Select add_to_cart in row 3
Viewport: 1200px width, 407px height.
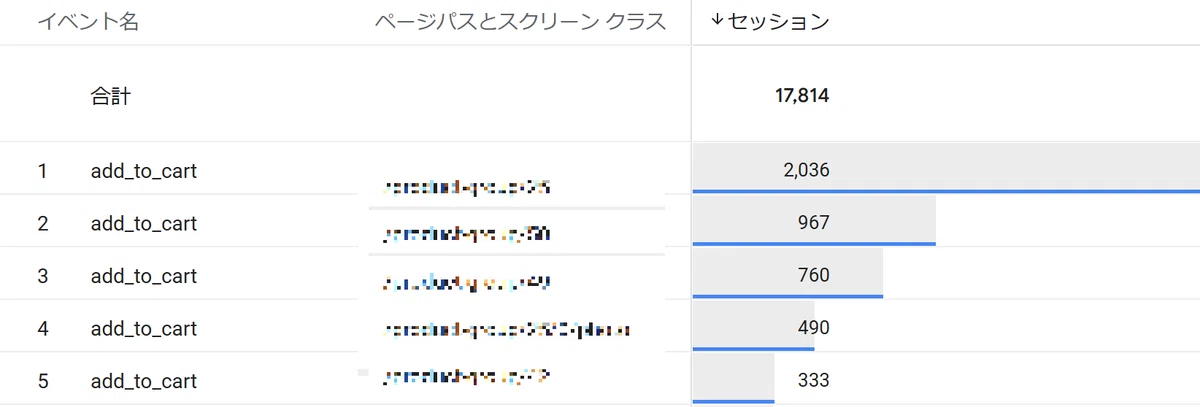click(x=143, y=276)
